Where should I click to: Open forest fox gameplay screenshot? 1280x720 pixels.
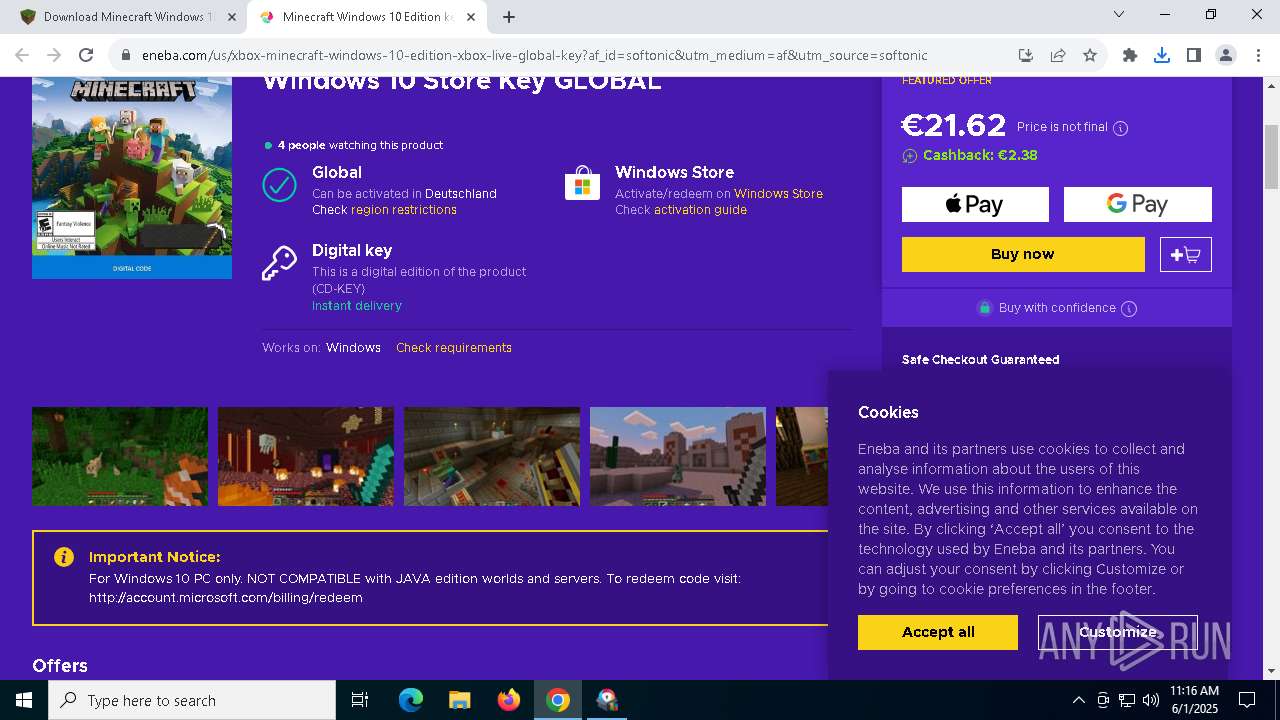pos(120,456)
